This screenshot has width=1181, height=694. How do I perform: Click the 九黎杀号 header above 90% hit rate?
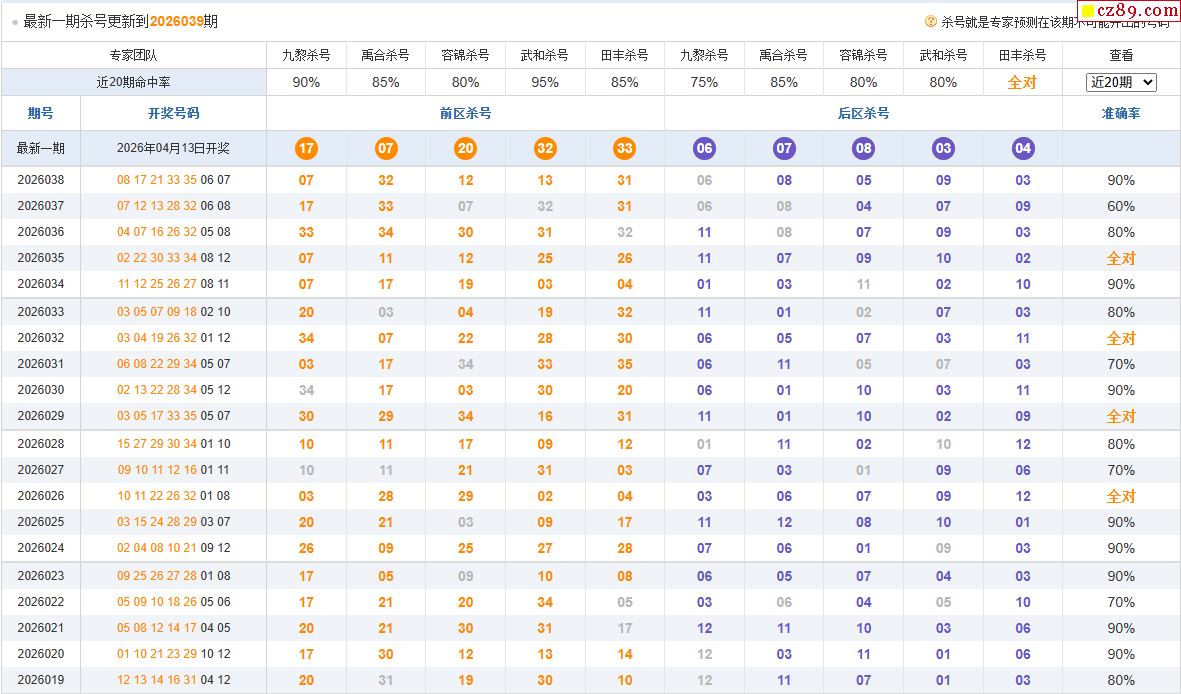306,55
